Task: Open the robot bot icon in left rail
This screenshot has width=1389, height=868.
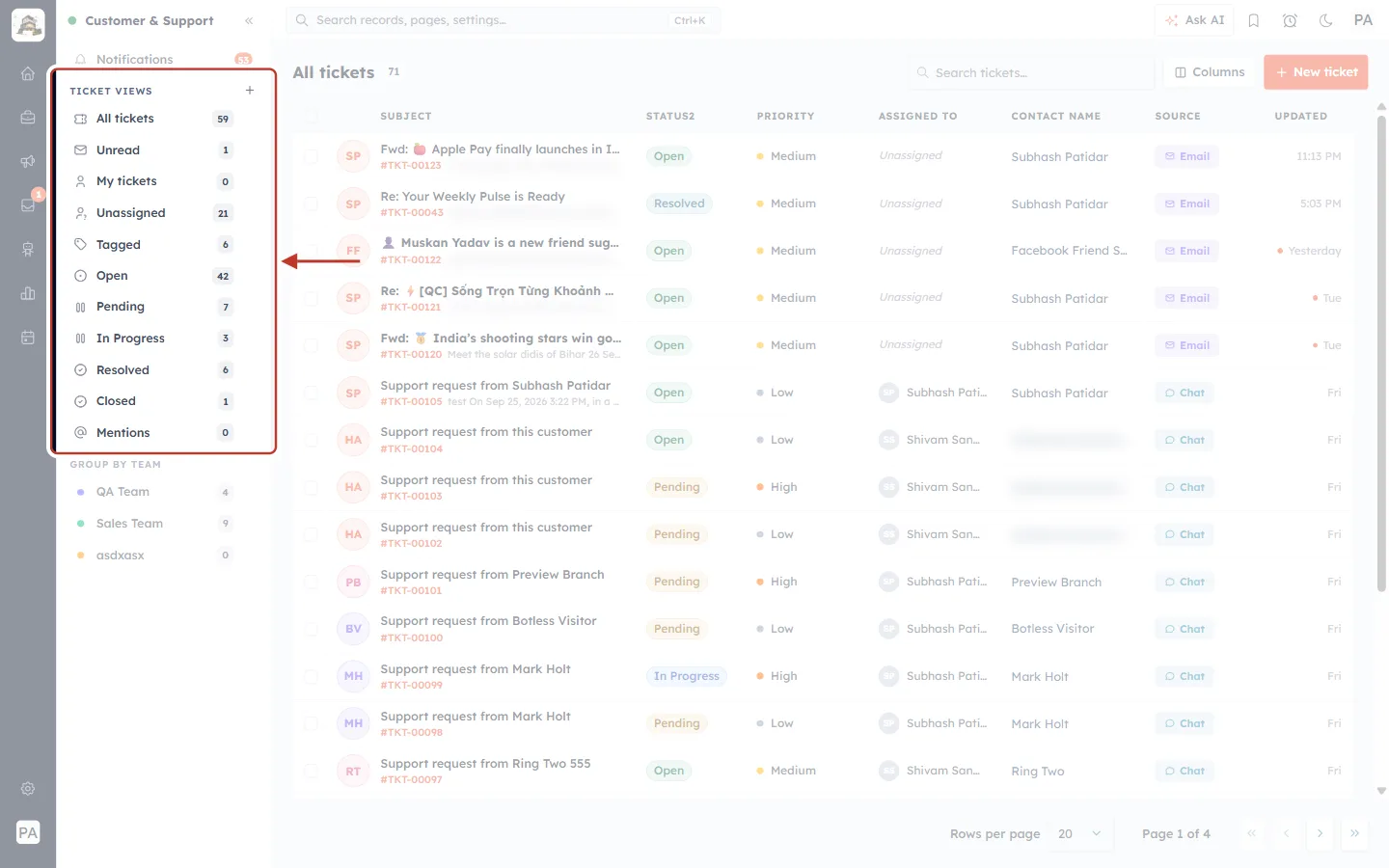Action: click(28, 250)
